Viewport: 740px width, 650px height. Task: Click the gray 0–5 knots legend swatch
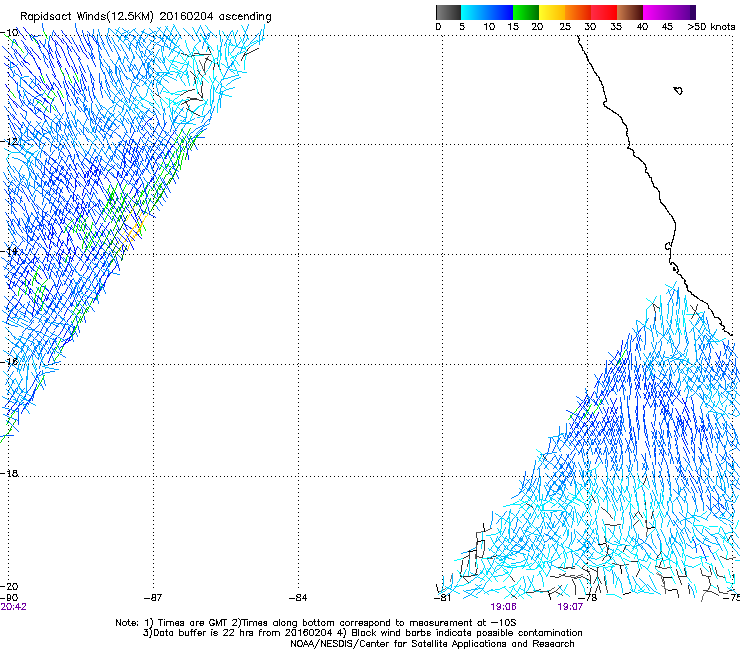coord(448,12)
